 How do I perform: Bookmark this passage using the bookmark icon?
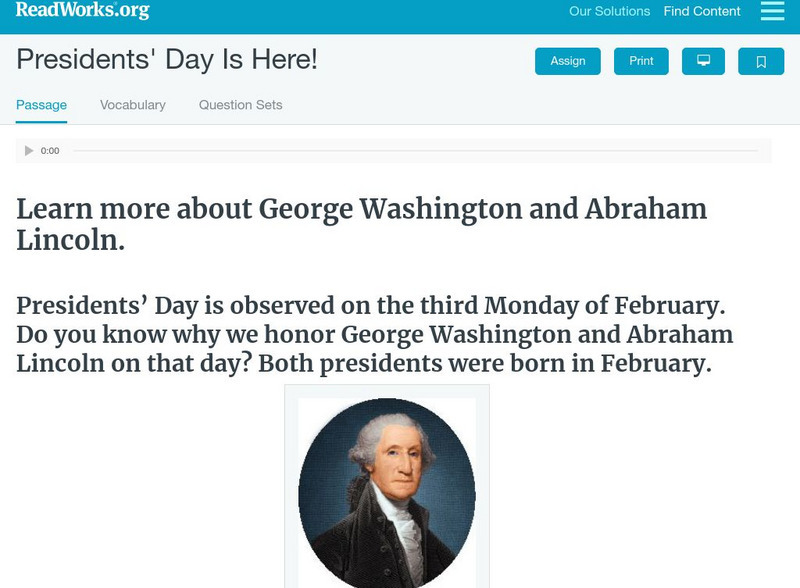[x=762, y=60]
